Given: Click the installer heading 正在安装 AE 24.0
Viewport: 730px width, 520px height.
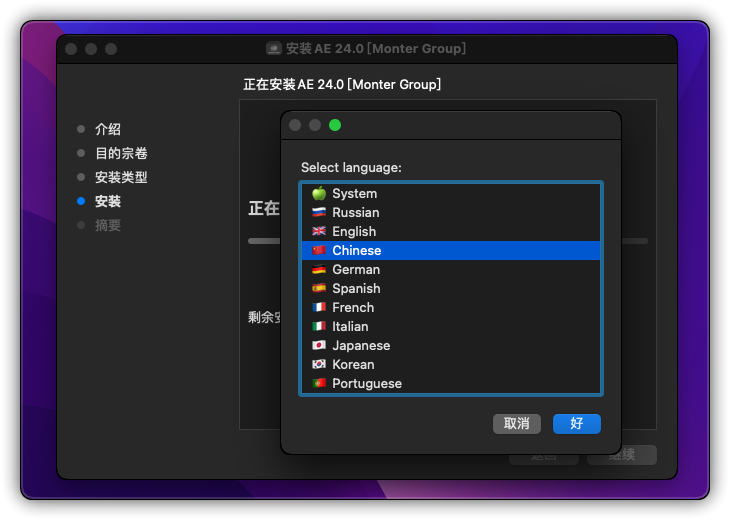Looking at the screenshot, I should click(x=342, y=84).
